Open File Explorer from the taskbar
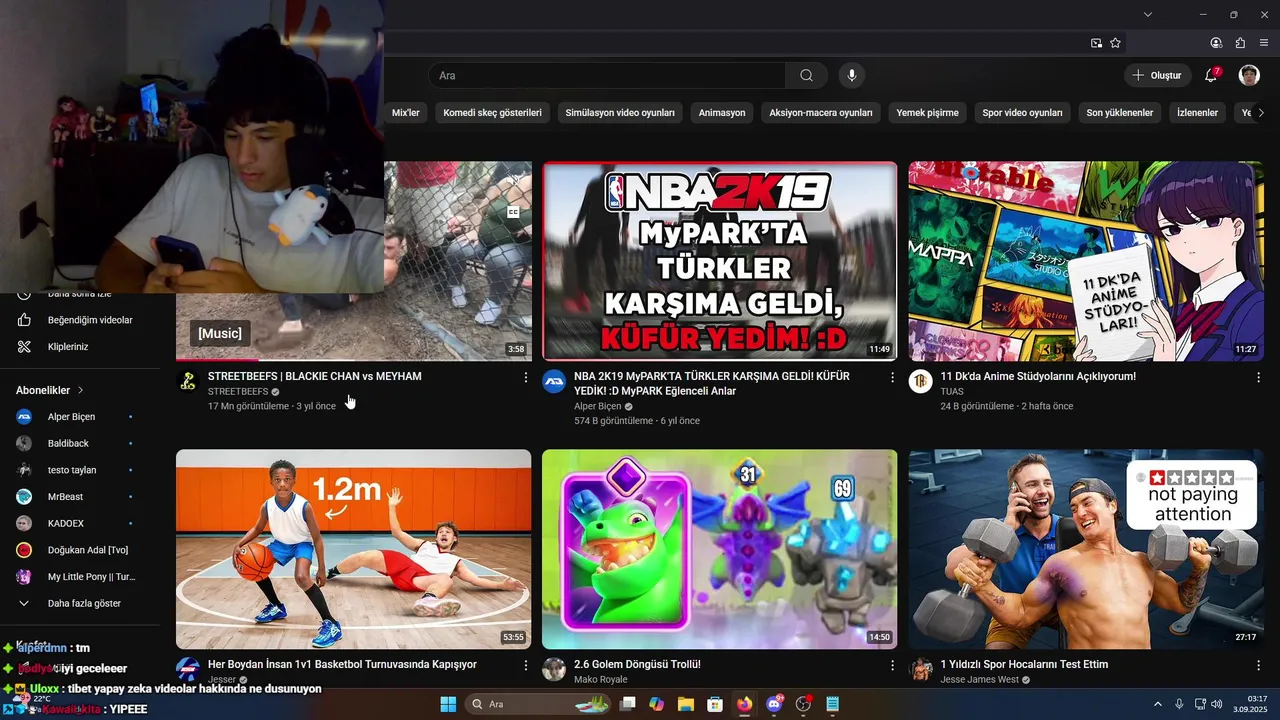Viewport: 1280px width, 720px height. point(686,704)
